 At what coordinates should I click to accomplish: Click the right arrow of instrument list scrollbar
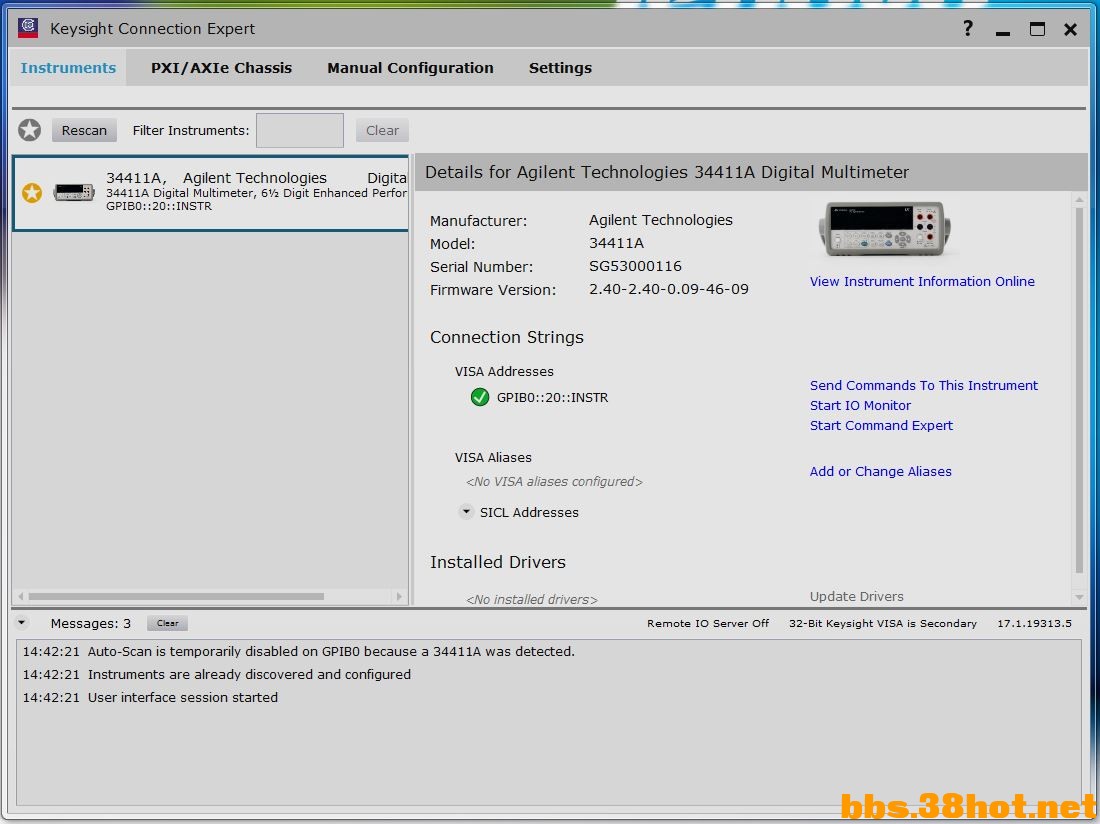pyautogui.click(x=399, y=597)
